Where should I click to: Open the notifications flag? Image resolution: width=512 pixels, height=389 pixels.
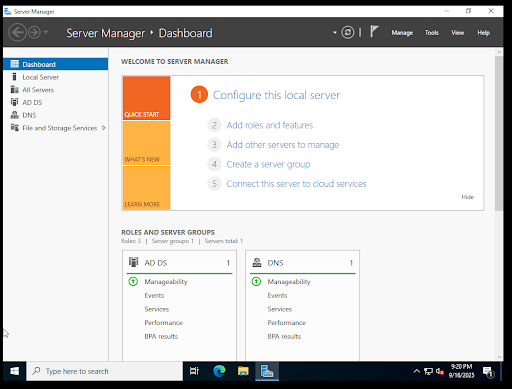[x=374, y=32]
